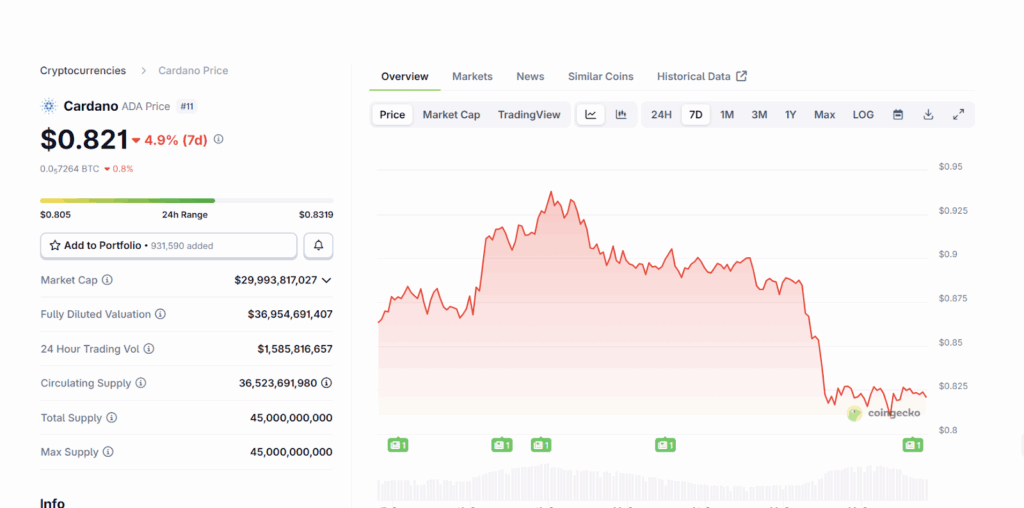Viewport: 1024px width, 508px height.
Task: Open the calendar date range picker
Action: [898, 115]
